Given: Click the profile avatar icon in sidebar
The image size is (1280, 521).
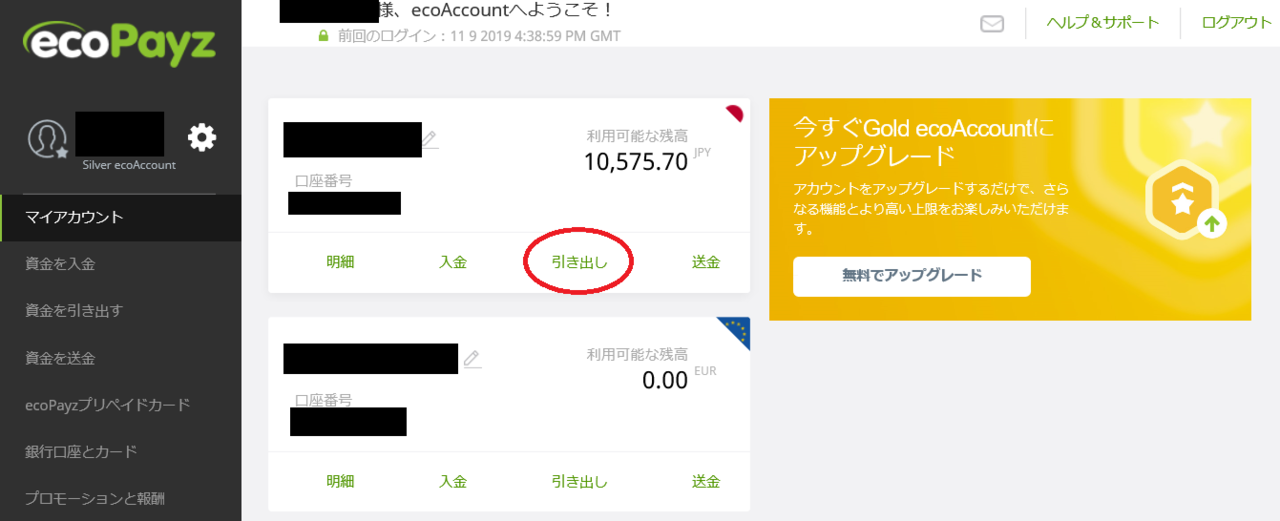Looking at the screenshot, I should tap(47, 139).
